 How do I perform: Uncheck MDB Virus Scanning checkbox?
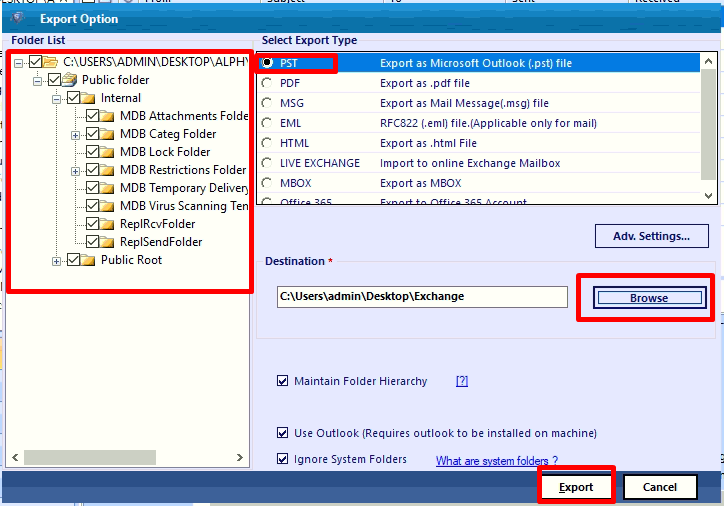point(92,205)
